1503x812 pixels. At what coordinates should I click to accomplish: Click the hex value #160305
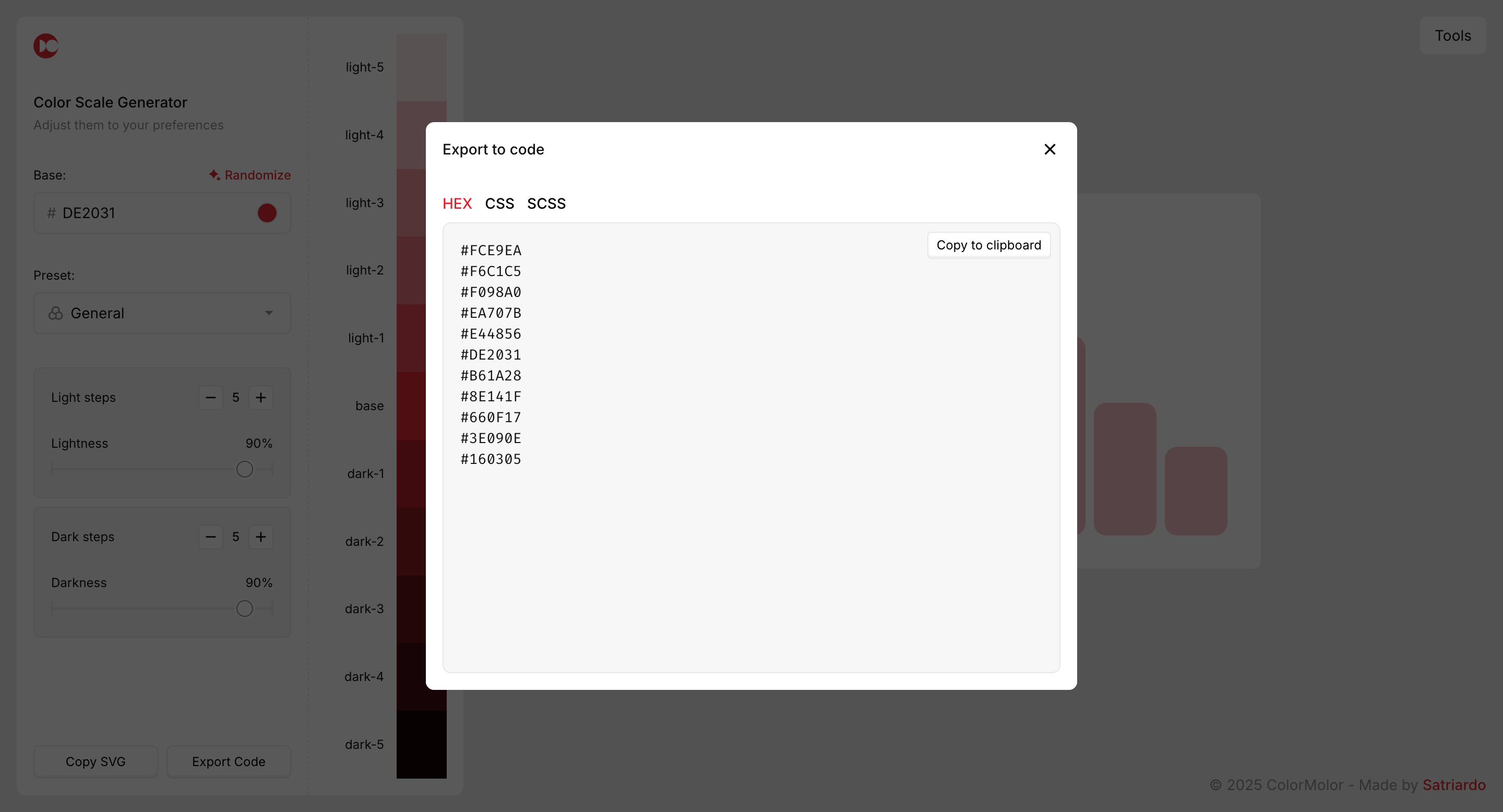[491, 459]
